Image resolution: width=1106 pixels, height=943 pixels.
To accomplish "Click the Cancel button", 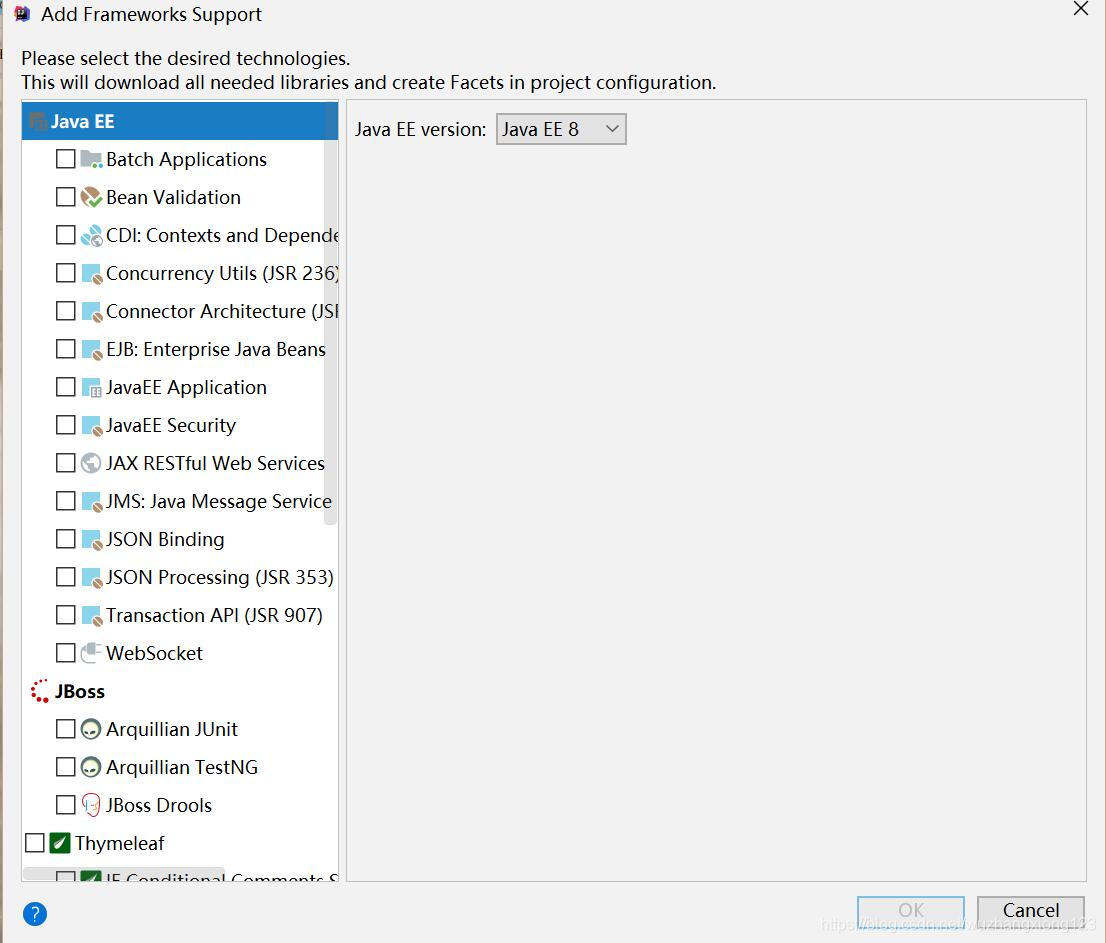I will click(x=1031, y=911).
